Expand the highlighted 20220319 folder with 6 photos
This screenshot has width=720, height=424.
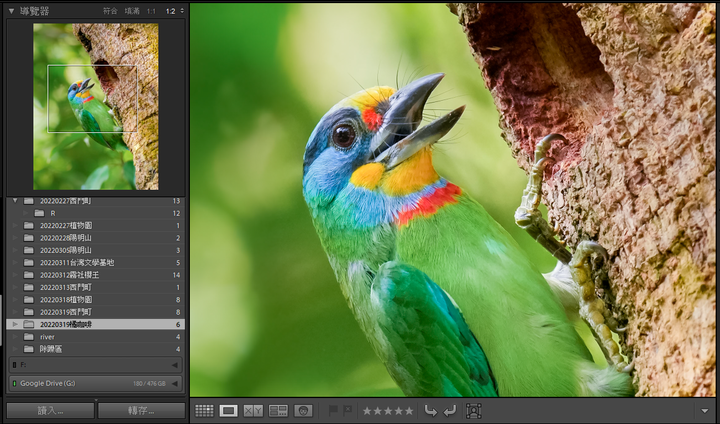coord(15,324)
